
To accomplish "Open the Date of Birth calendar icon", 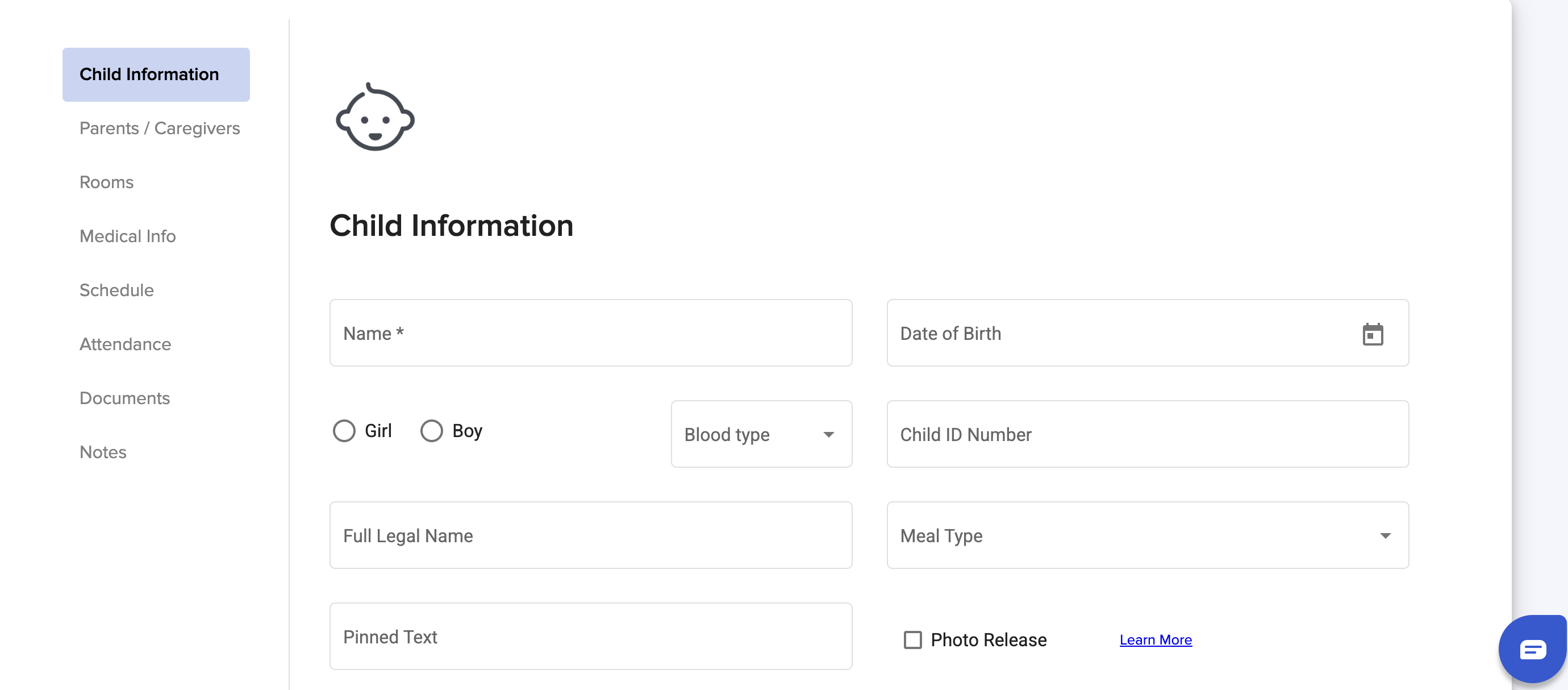I will click(x=1372, y=334).
